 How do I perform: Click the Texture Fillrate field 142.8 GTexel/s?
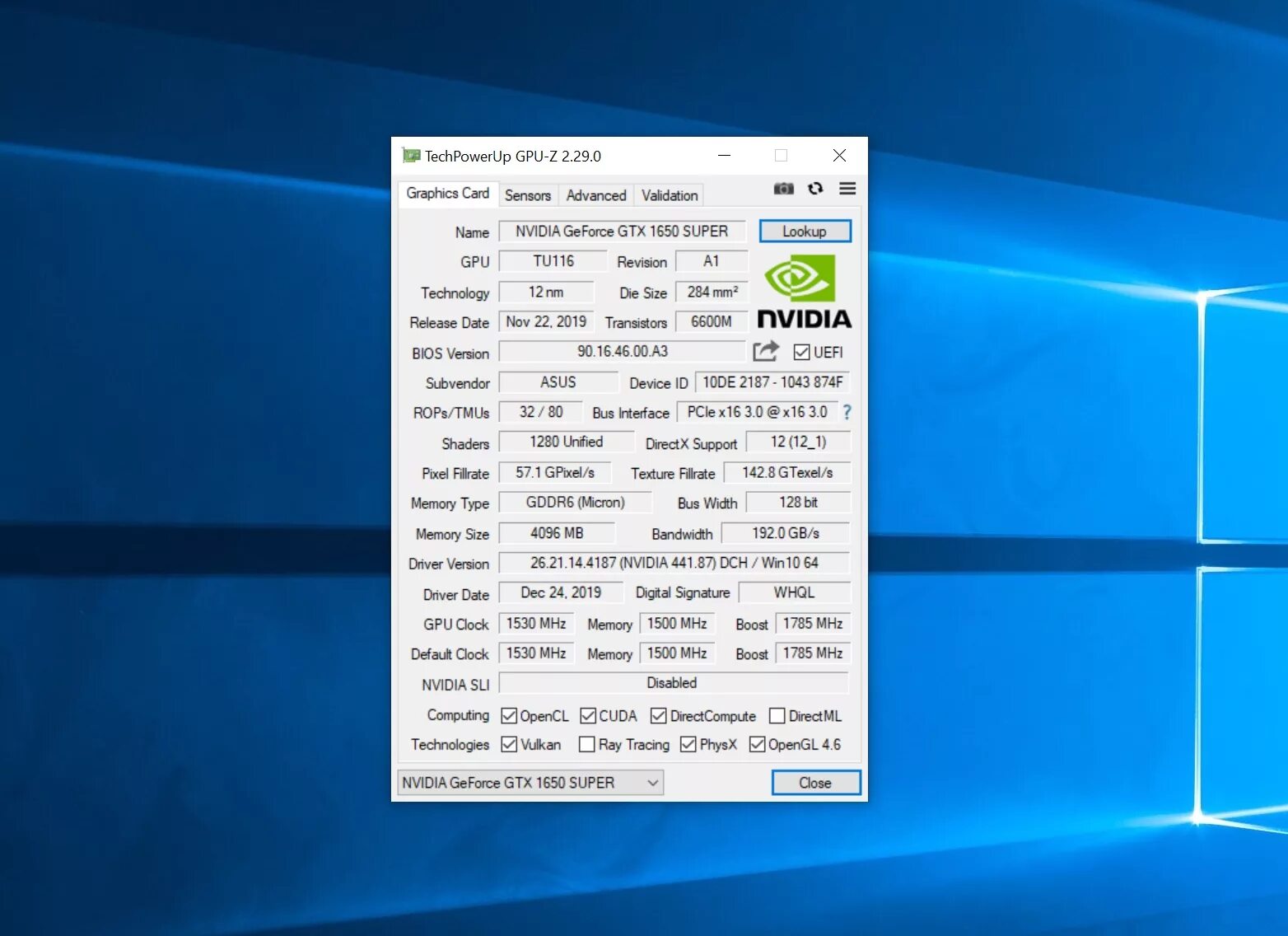[787, 472]
